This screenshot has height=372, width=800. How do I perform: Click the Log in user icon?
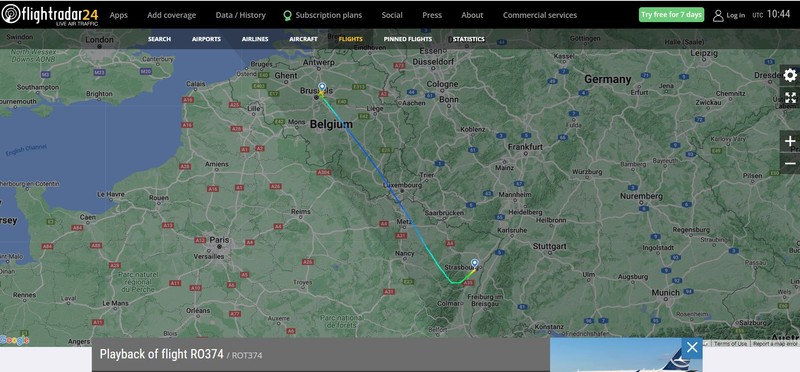[x=718, y=15]
